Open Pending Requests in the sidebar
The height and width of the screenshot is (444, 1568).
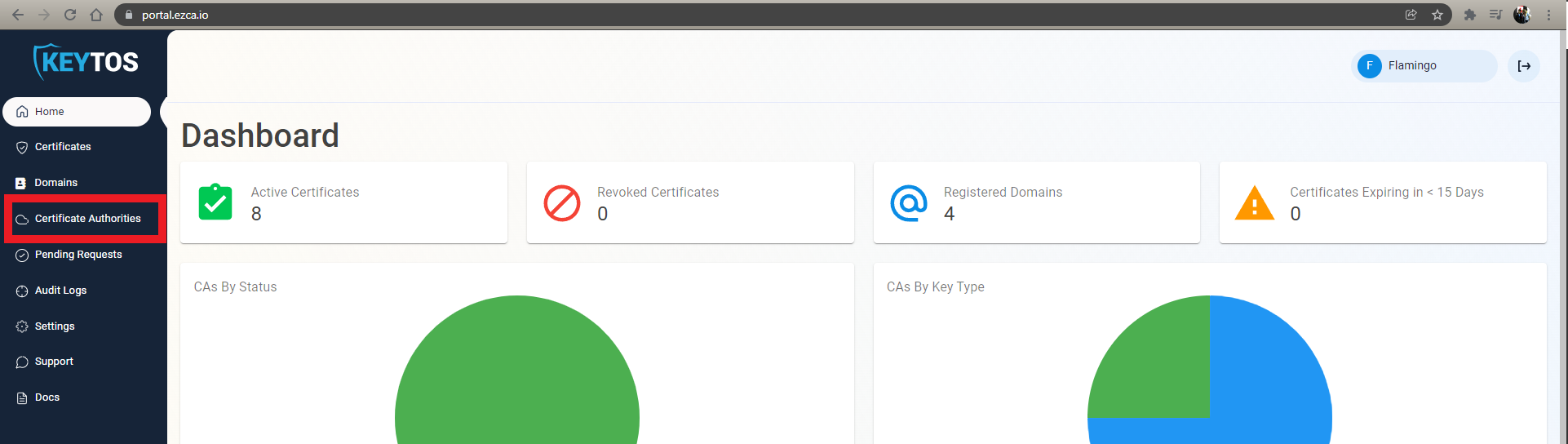(77, 255)
